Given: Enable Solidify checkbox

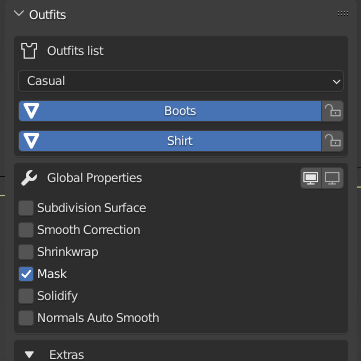Looking at the screenshot, I should pyautogui.click(x=26, y=296).
